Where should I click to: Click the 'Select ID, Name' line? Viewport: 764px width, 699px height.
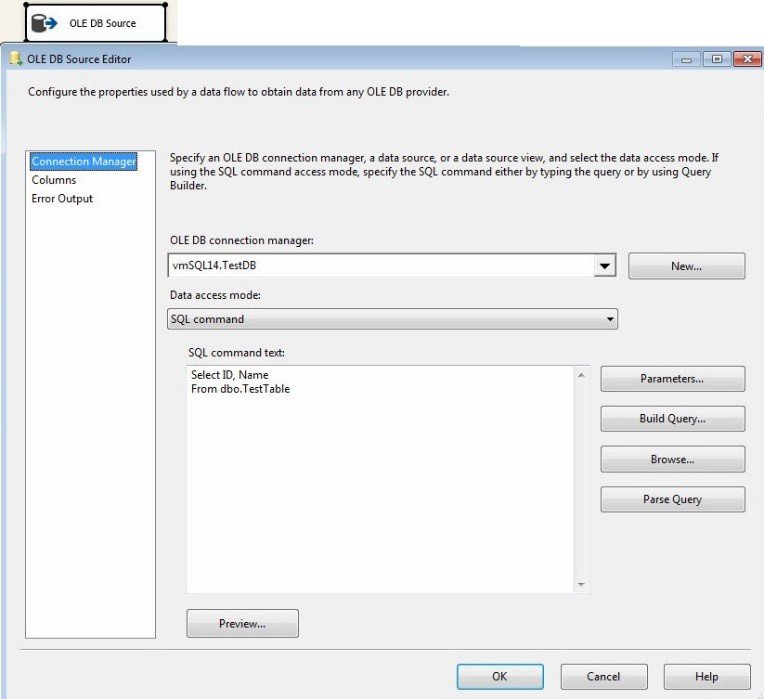coord(229,375)
